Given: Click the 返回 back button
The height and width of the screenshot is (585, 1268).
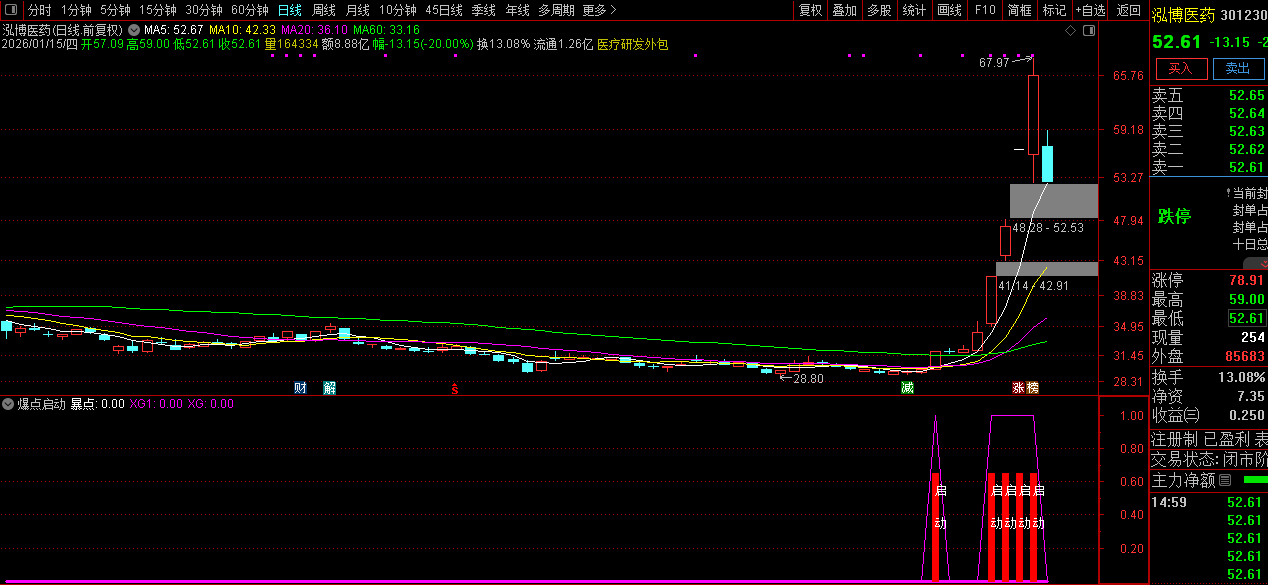Looking at the screenshot, I should 1129,10.
